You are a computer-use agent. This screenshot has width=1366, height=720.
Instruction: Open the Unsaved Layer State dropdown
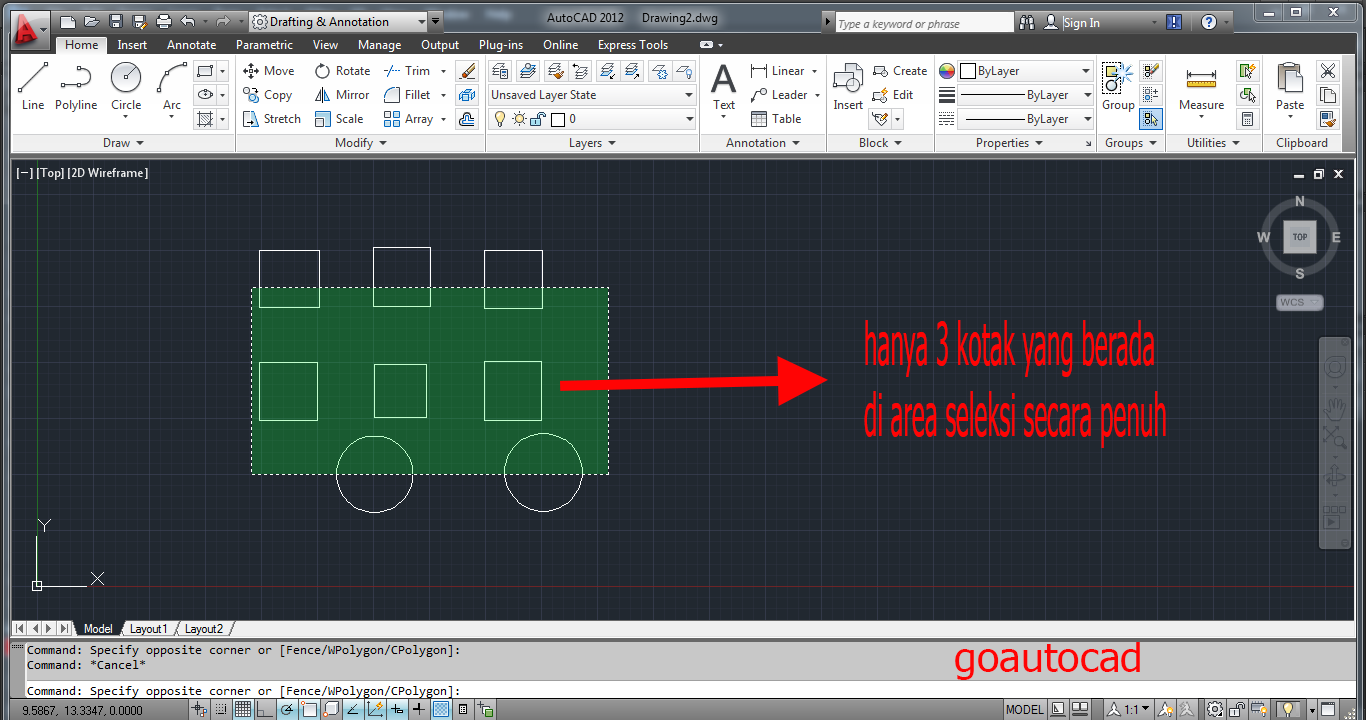point(686,94)
